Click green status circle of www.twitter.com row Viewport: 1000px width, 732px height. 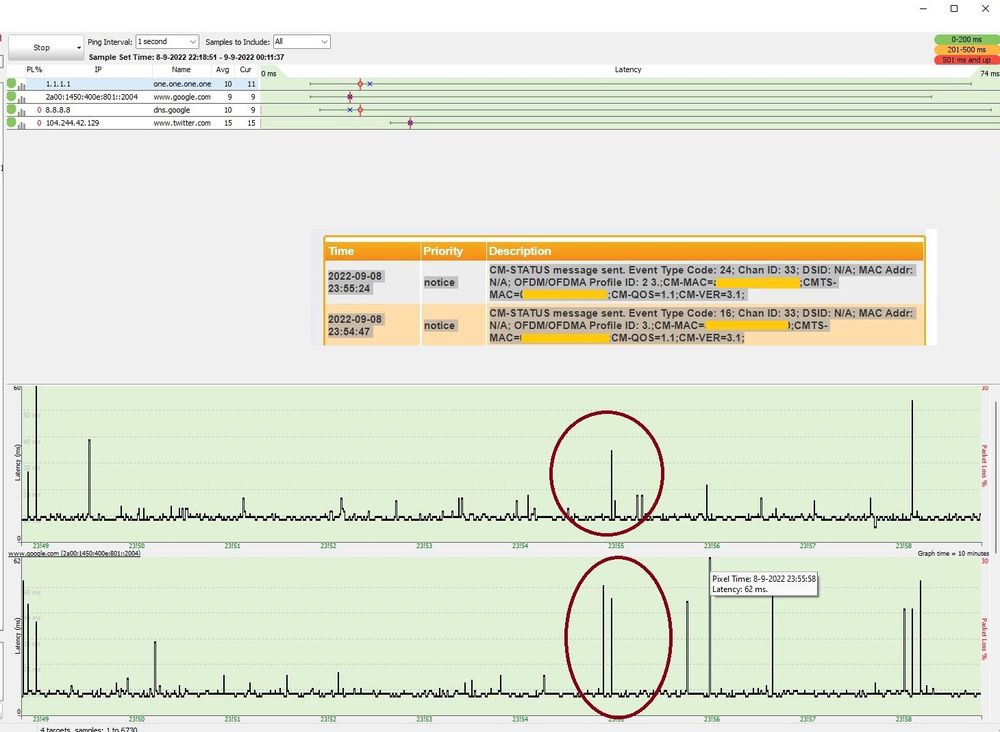[x=11, y=123]
